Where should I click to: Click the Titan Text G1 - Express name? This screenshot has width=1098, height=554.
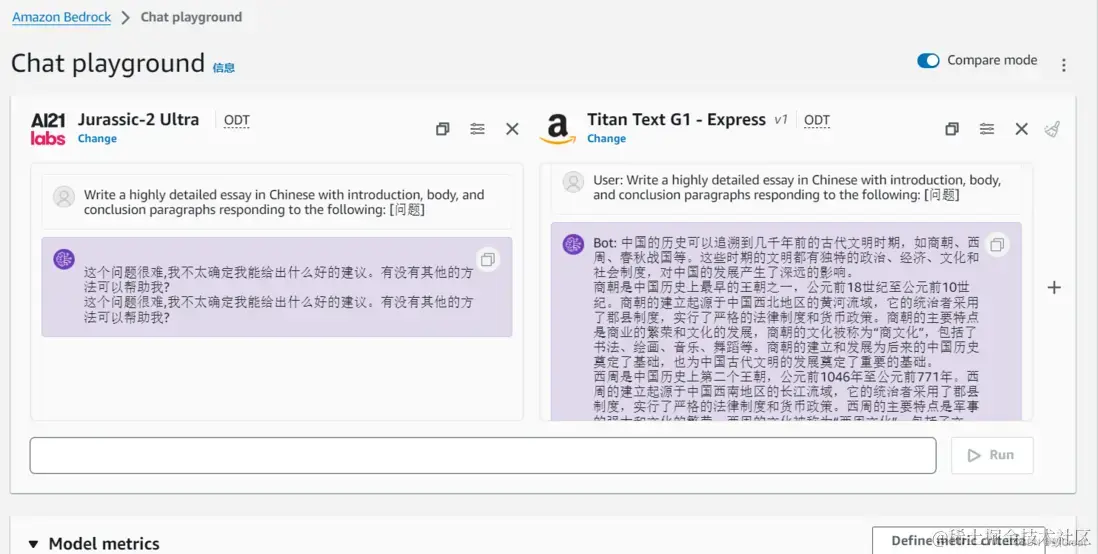click(676, 120)
